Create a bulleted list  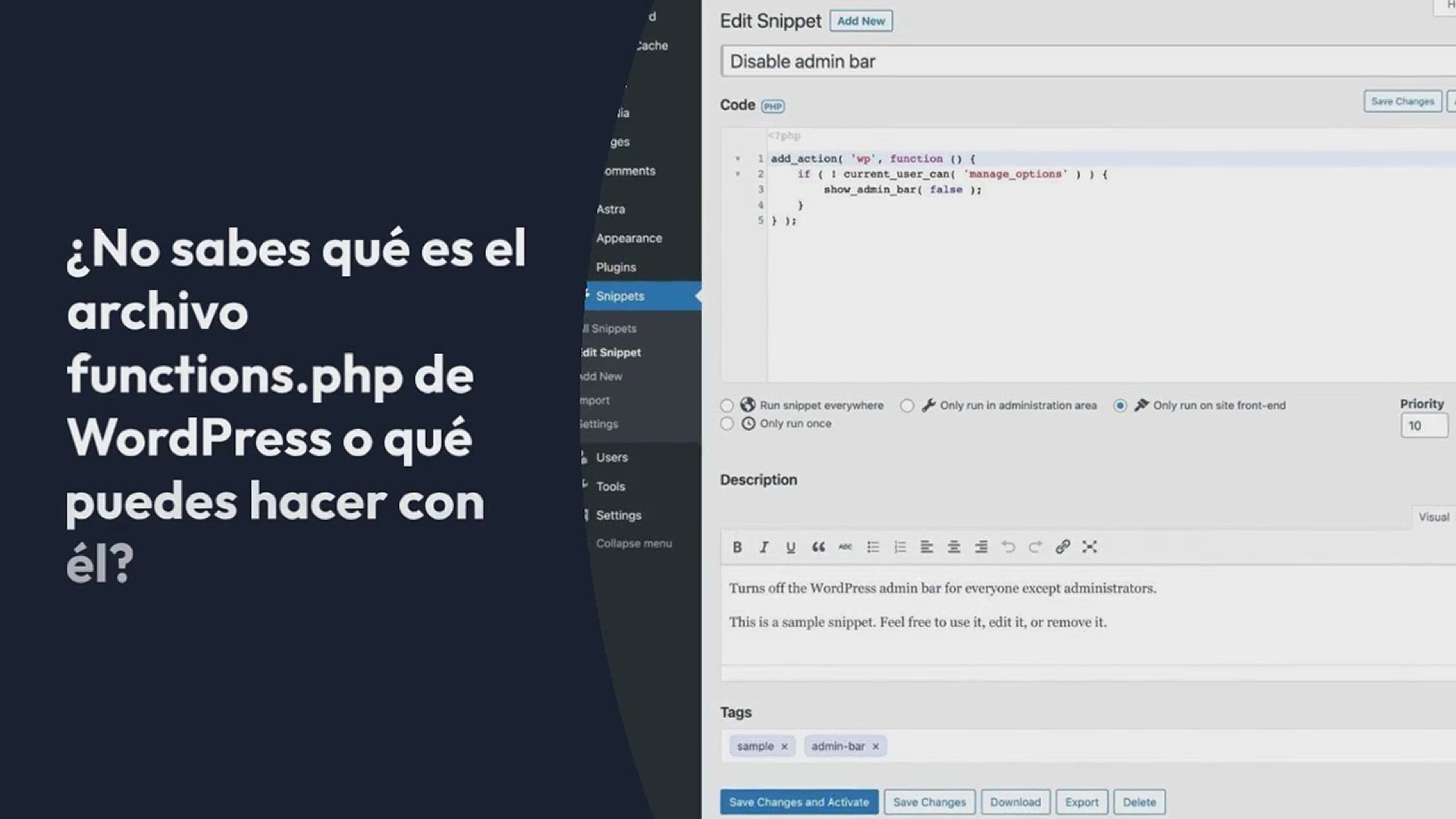[x=873, y=548]
